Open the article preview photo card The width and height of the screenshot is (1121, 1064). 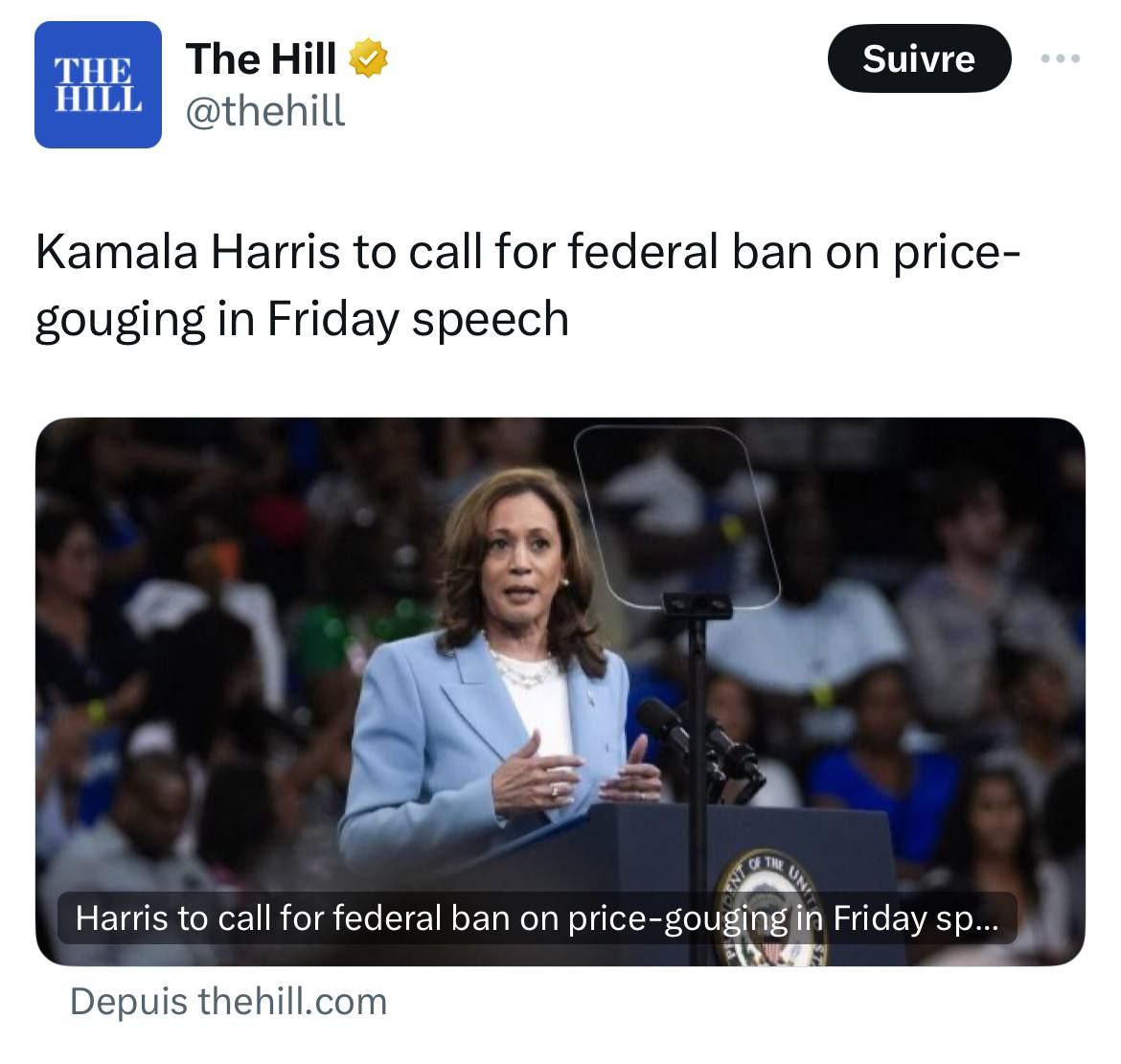[x=560, y=691]
